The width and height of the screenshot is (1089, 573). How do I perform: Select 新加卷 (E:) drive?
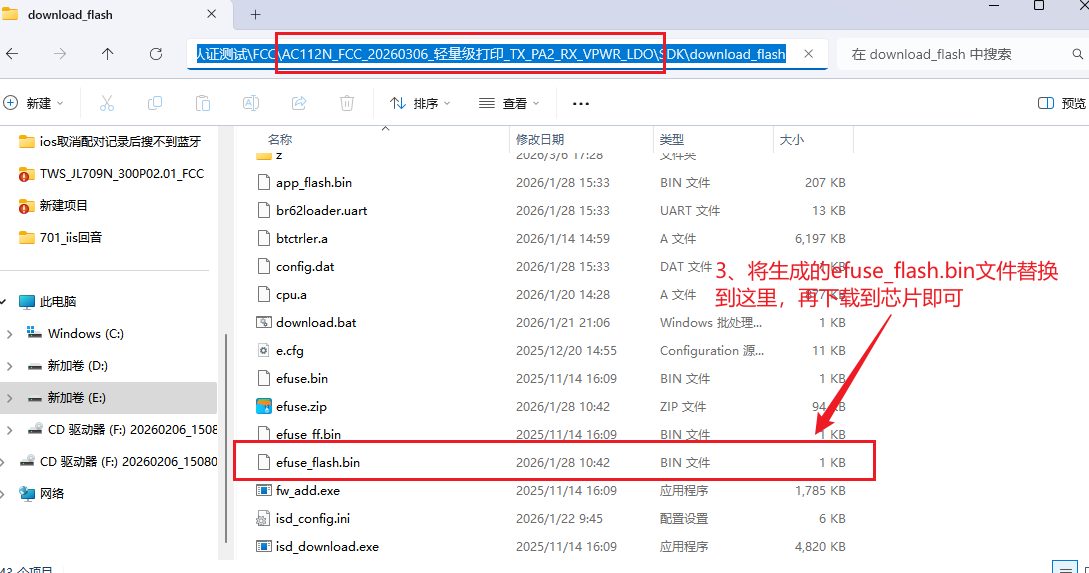coord(67,397)
